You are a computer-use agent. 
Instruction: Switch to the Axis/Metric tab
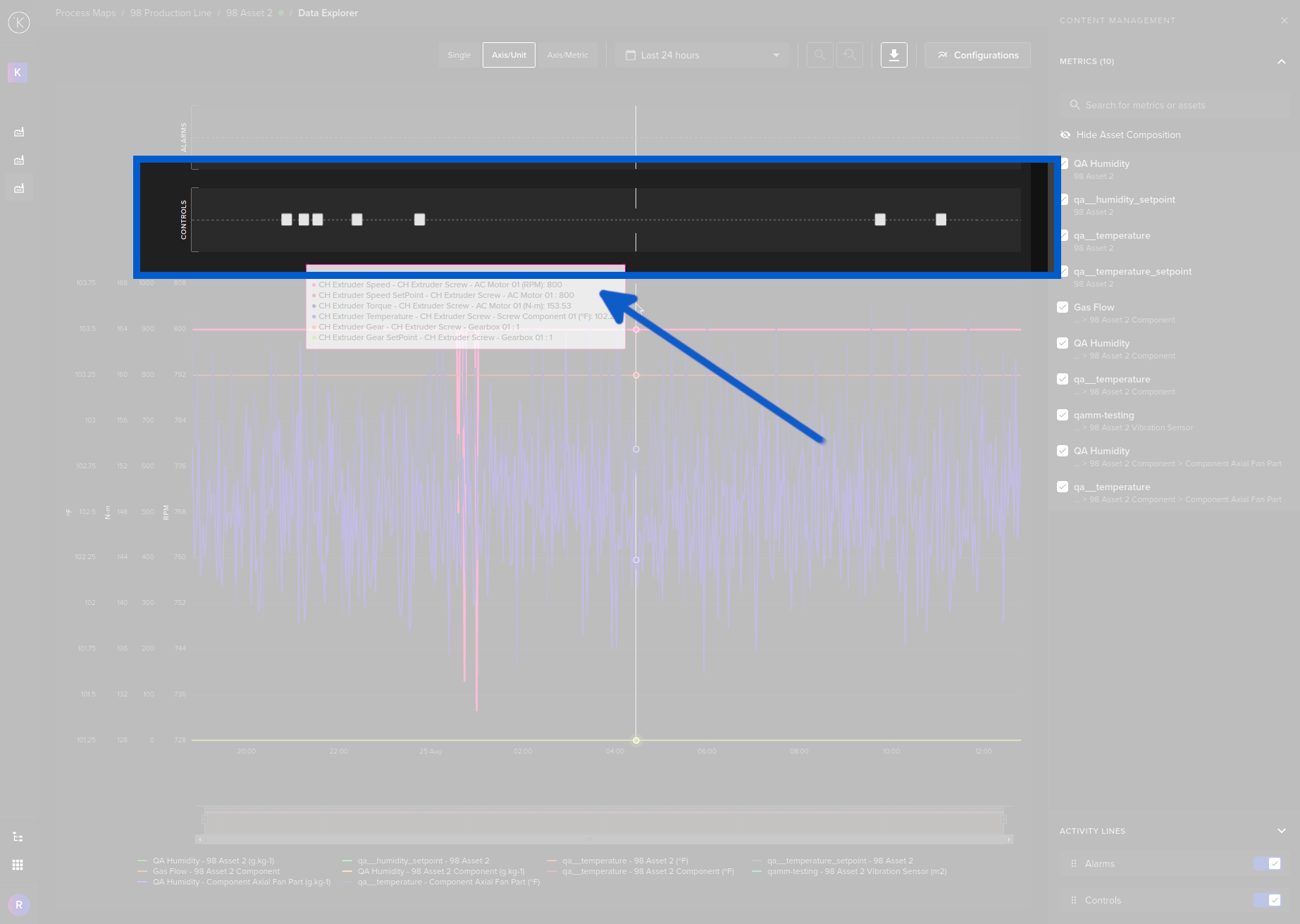(x=568, y=54)
